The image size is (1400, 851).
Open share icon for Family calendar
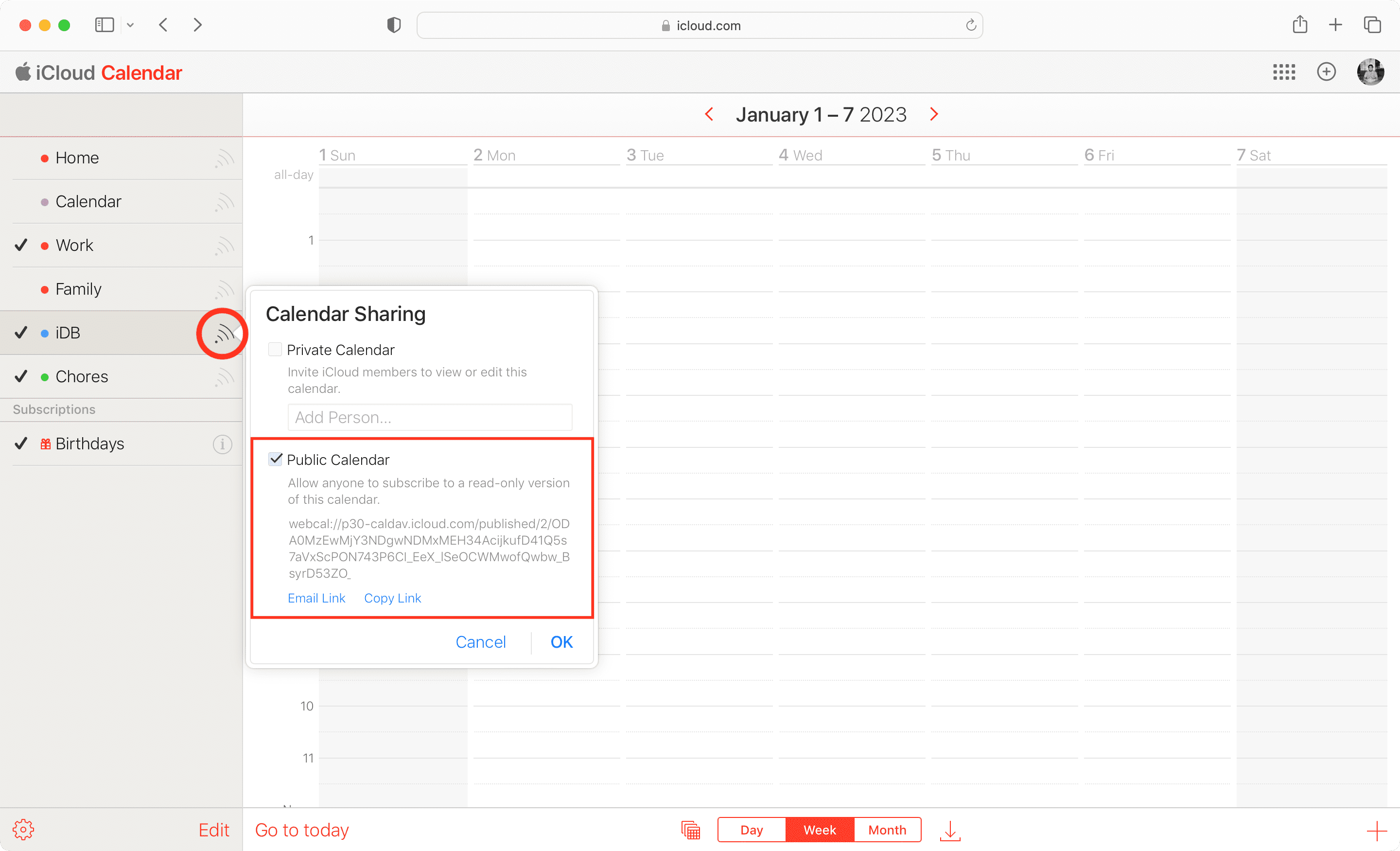coord(224,289)
